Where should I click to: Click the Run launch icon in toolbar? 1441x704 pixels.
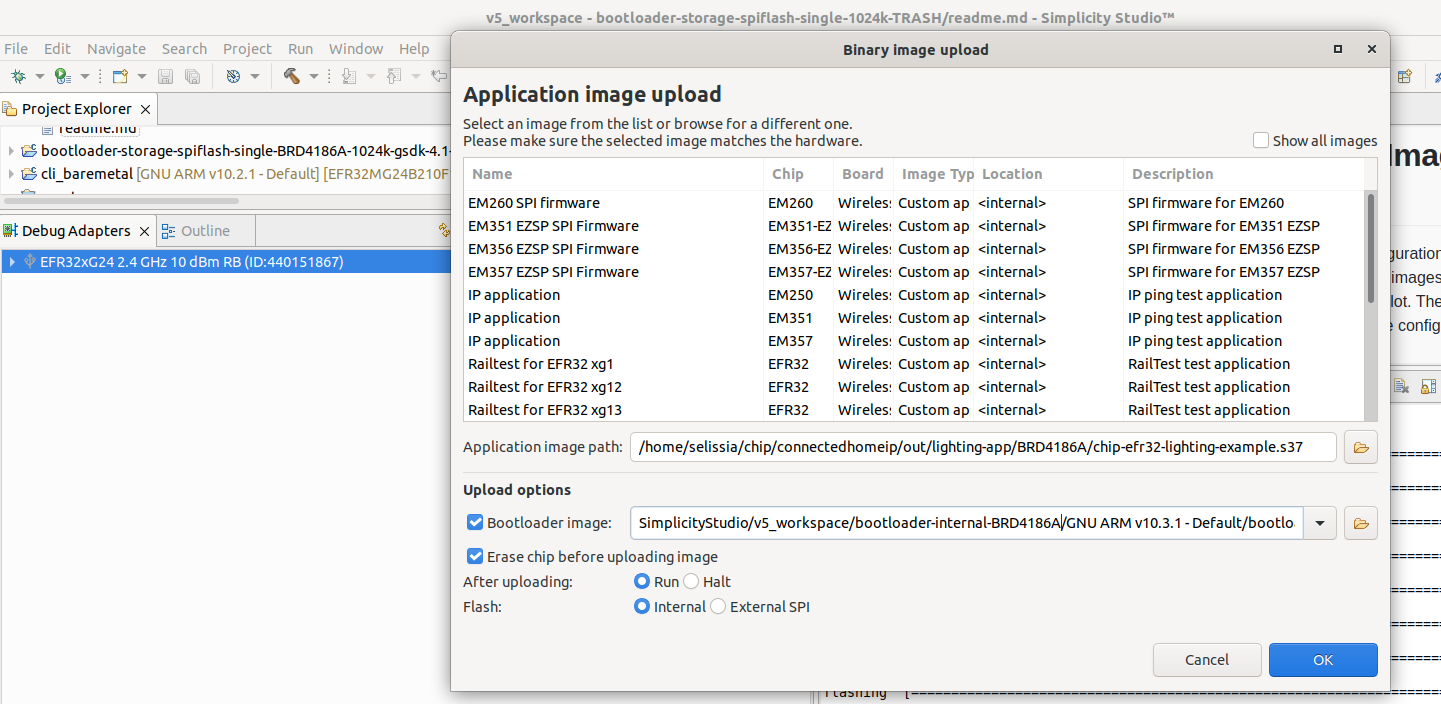[x=62, y=76]
